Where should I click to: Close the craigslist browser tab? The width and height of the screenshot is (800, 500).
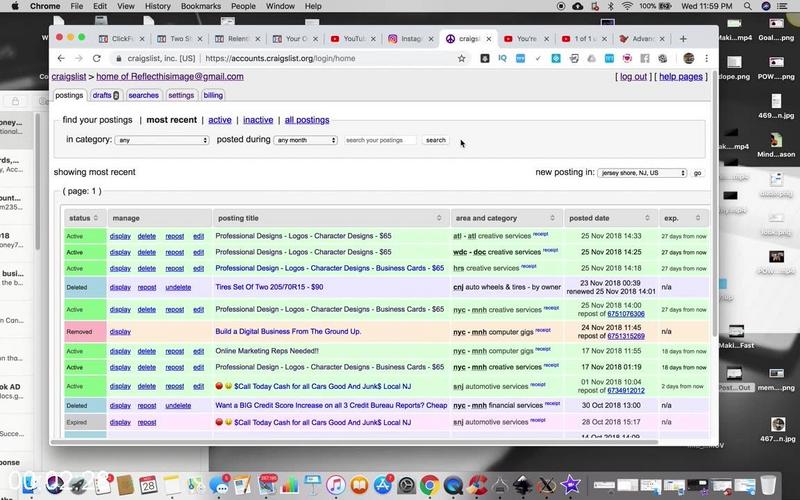coord(489,39)
